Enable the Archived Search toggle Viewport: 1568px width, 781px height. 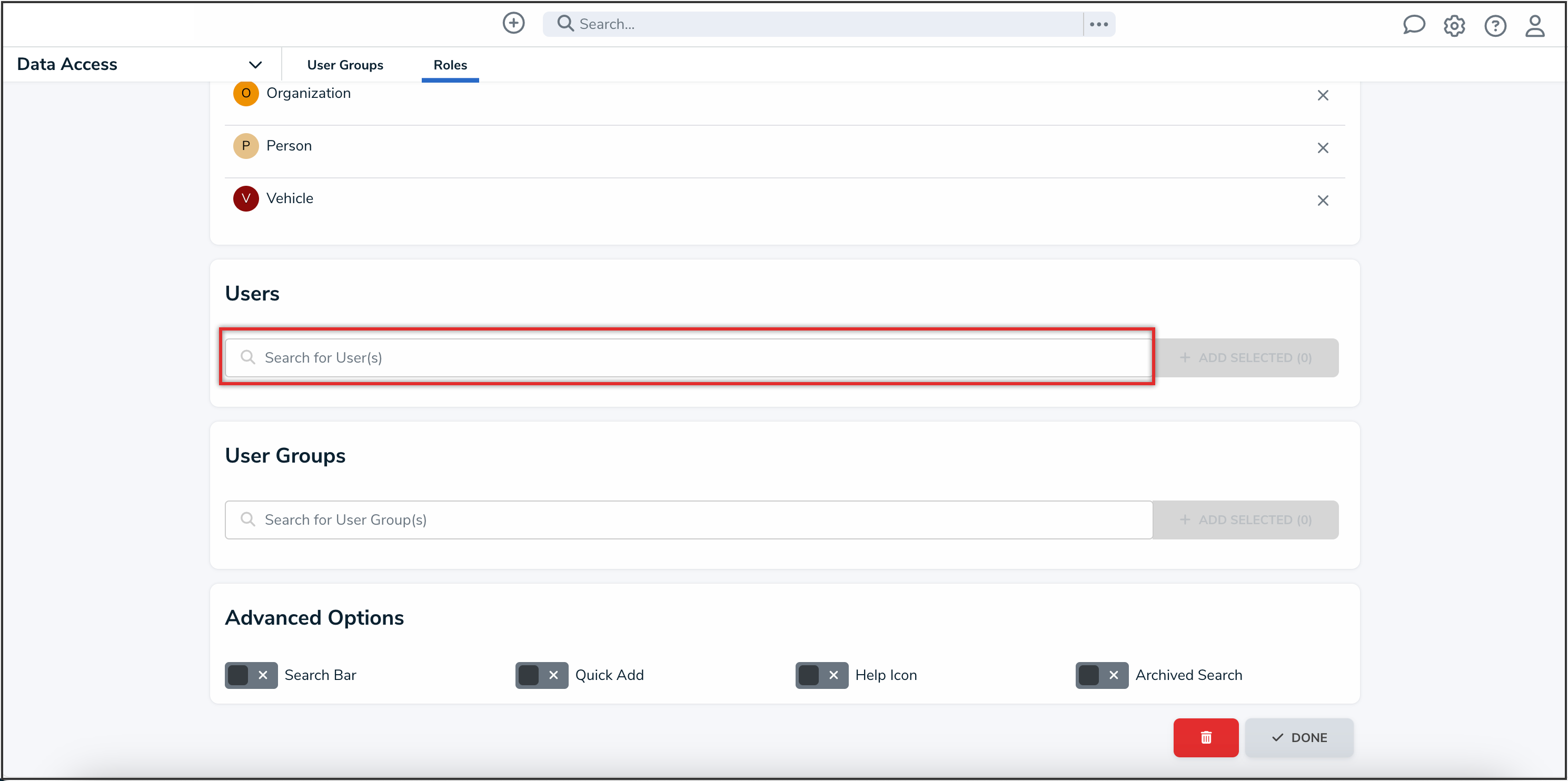pos(1101,675)
